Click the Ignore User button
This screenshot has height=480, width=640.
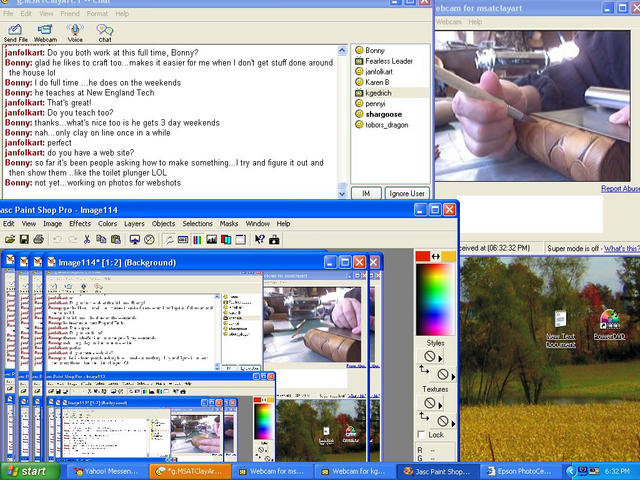pos(407,193)
